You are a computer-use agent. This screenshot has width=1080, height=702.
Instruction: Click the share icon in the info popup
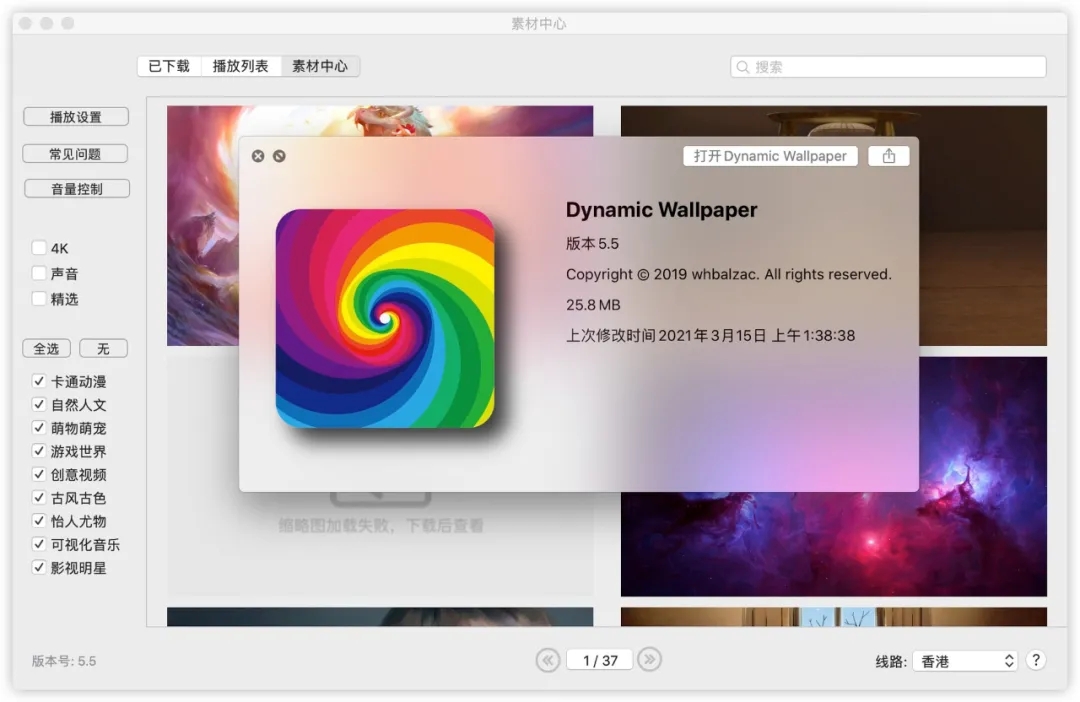(889, 156)
